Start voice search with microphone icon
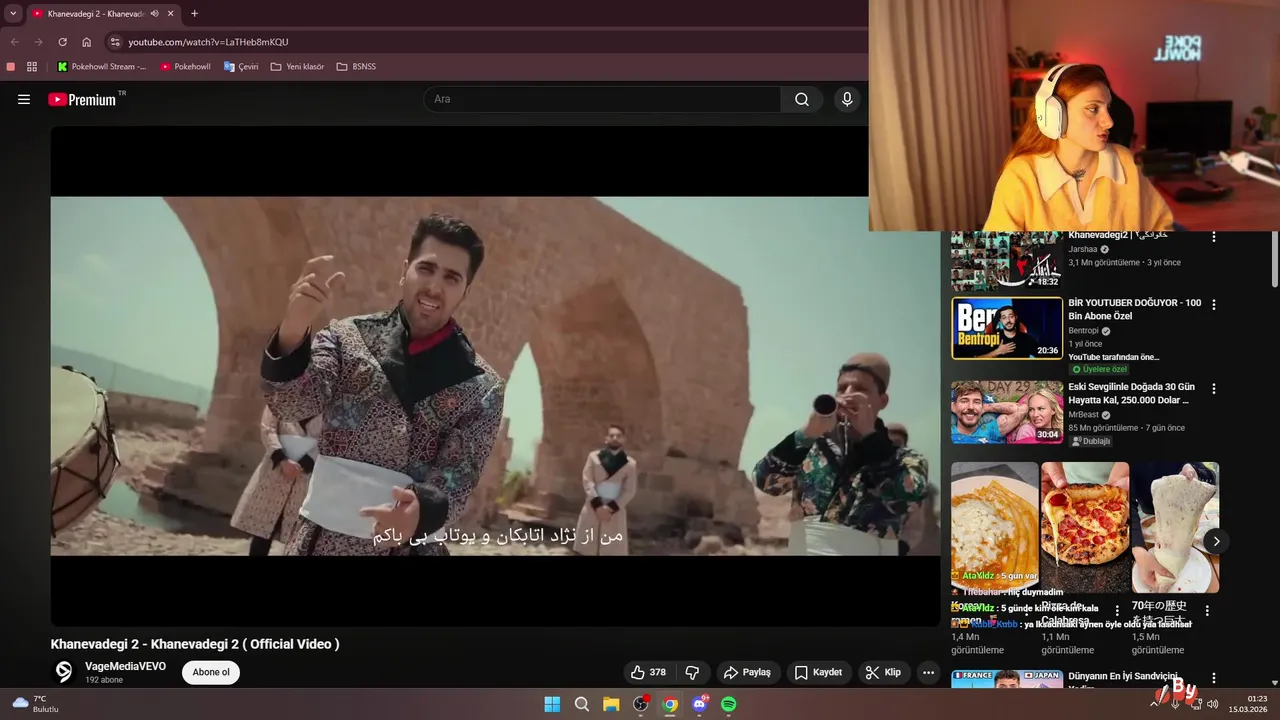This screenshot has width=1280, height=720. [847, 99]
